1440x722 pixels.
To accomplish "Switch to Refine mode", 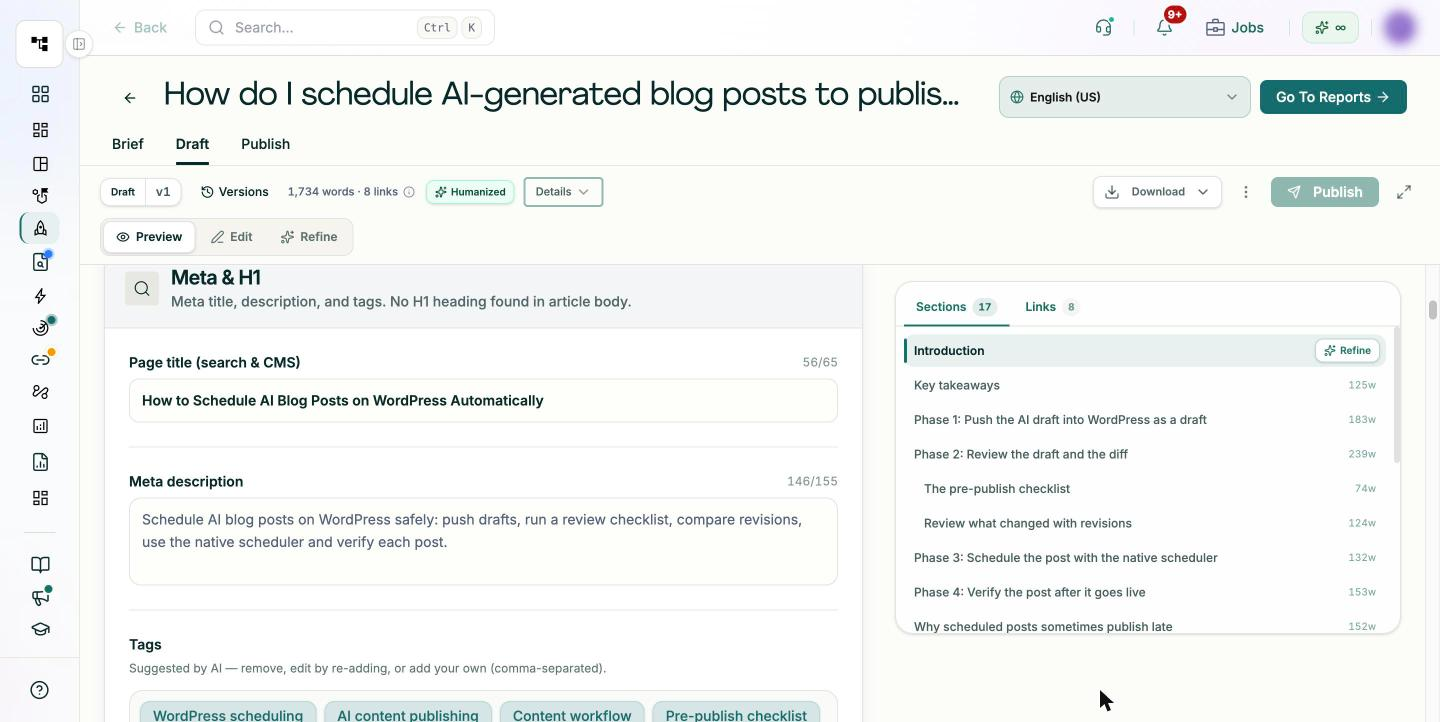I will coord(308,237).
